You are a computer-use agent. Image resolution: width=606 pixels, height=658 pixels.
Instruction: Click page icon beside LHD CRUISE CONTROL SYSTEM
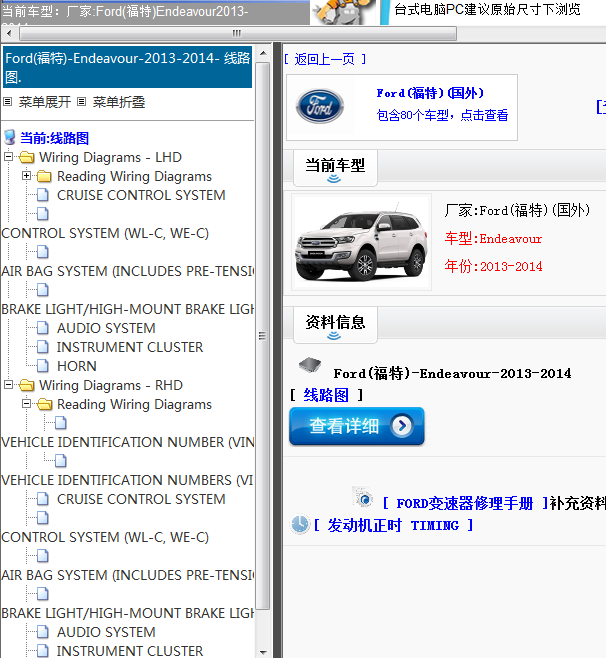coord(42,195)
